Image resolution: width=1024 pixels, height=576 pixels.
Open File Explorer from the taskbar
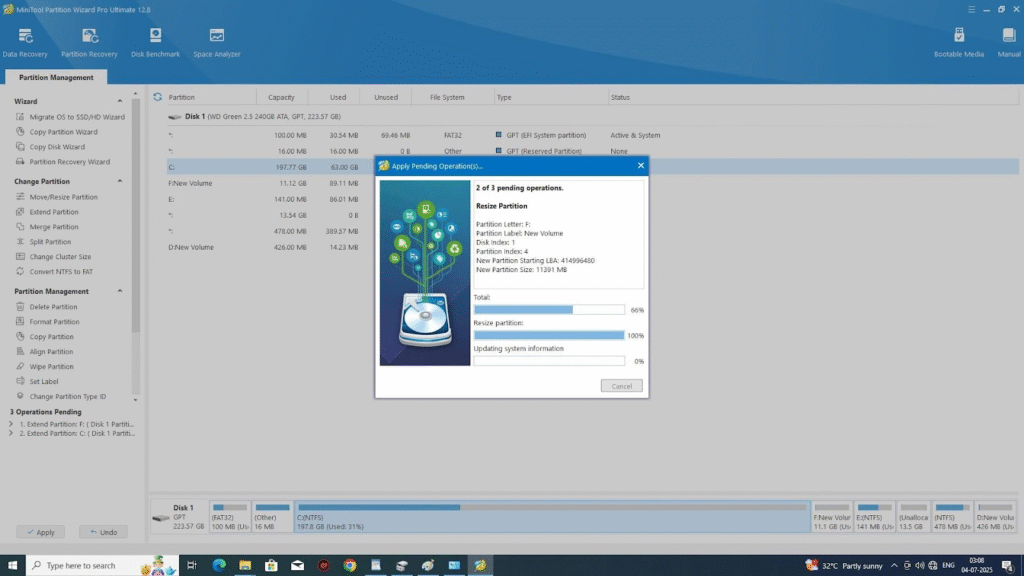point(245,566)
